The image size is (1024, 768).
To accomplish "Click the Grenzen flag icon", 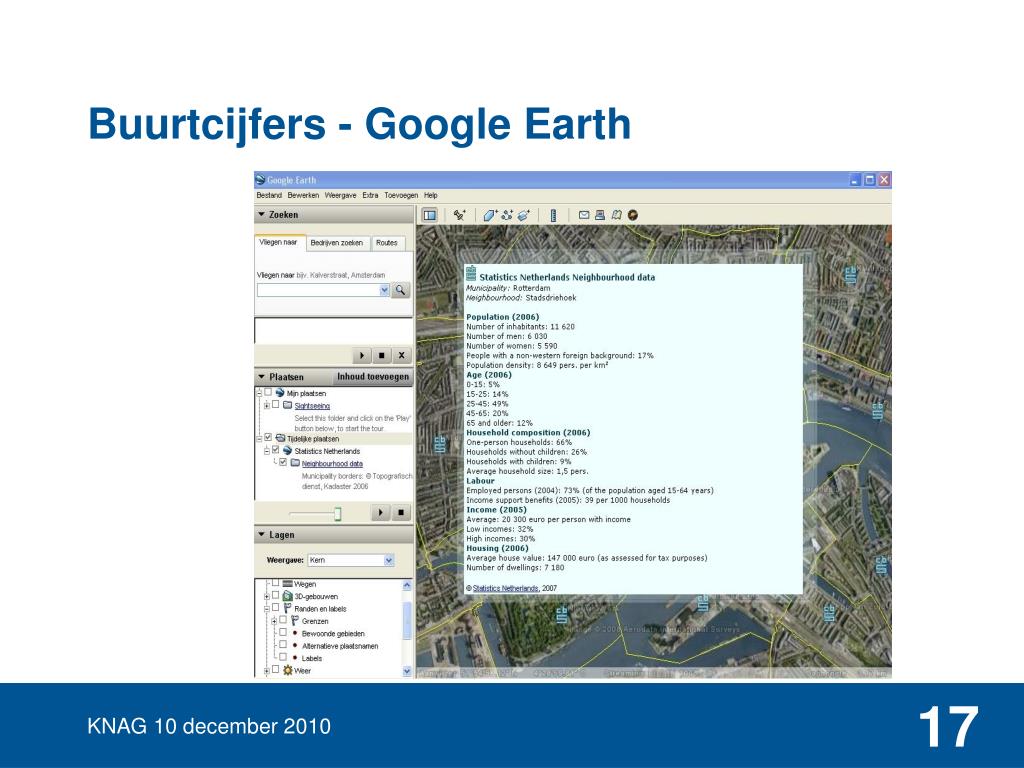I will tap(295, 620).
